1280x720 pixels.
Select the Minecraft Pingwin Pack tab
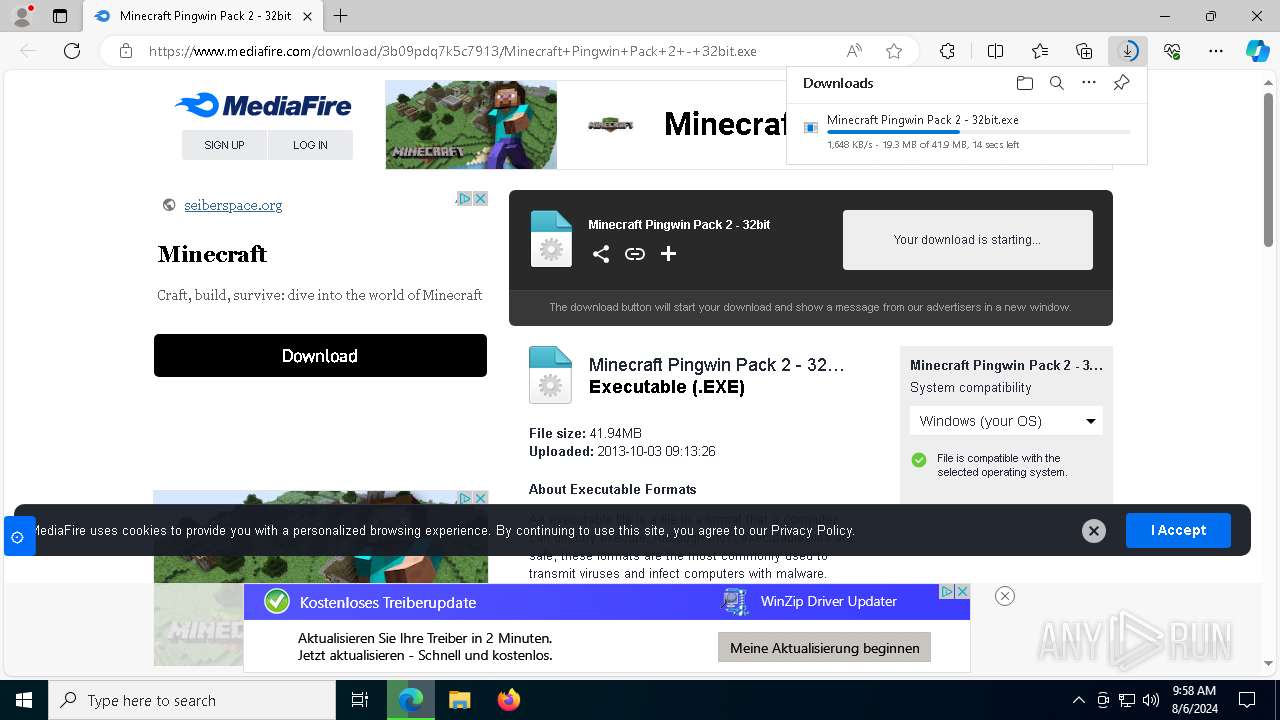pos(204,16)
